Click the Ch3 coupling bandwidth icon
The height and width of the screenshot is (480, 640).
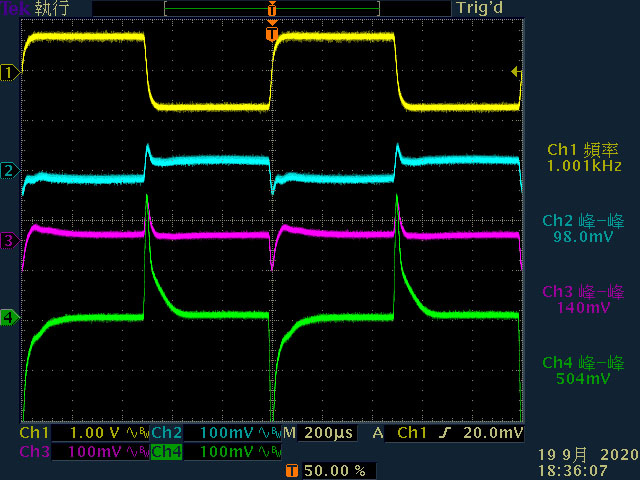click(x=138, y=452)
